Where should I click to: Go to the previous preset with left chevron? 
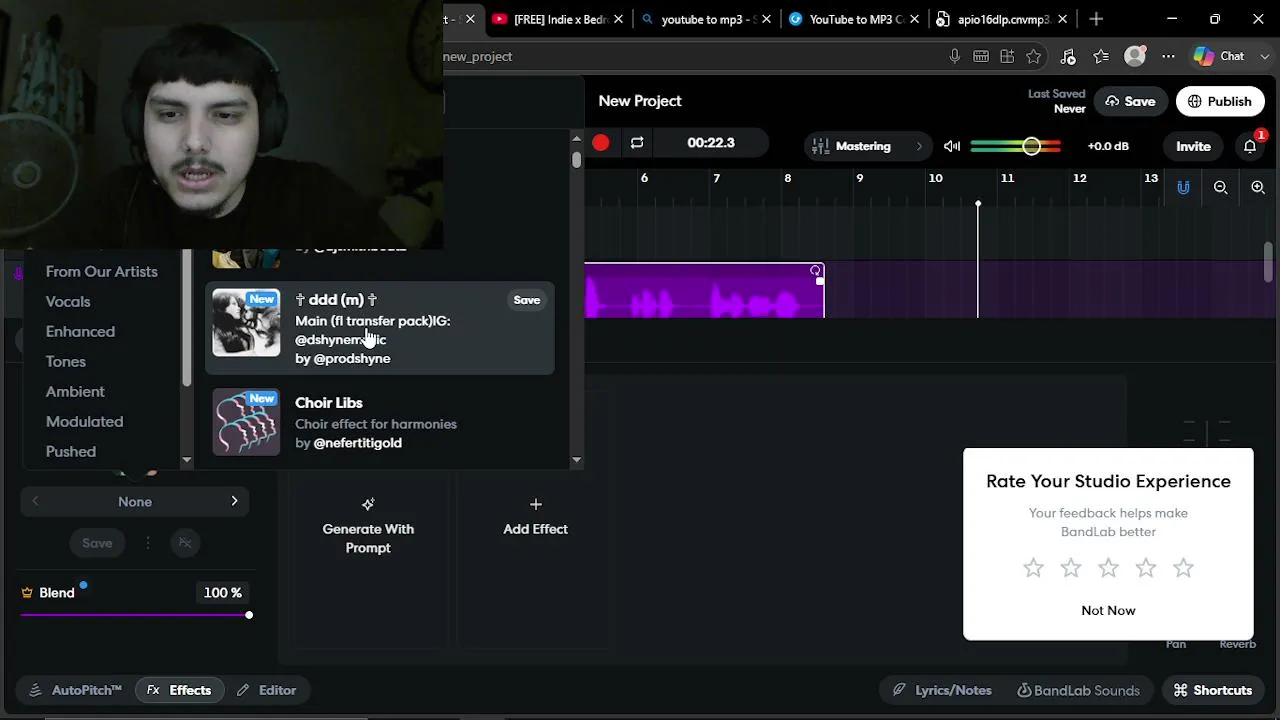tap(35, 501)
